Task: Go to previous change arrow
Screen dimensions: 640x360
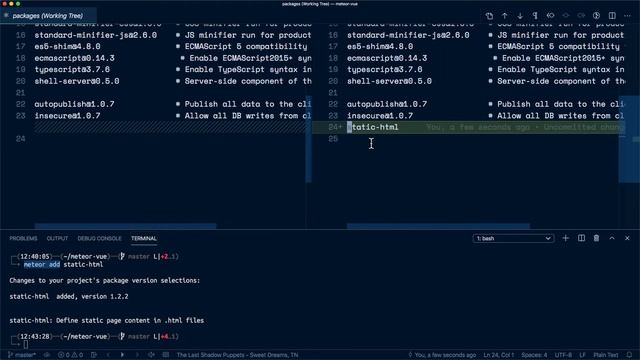Action: (x=504, y=16)
